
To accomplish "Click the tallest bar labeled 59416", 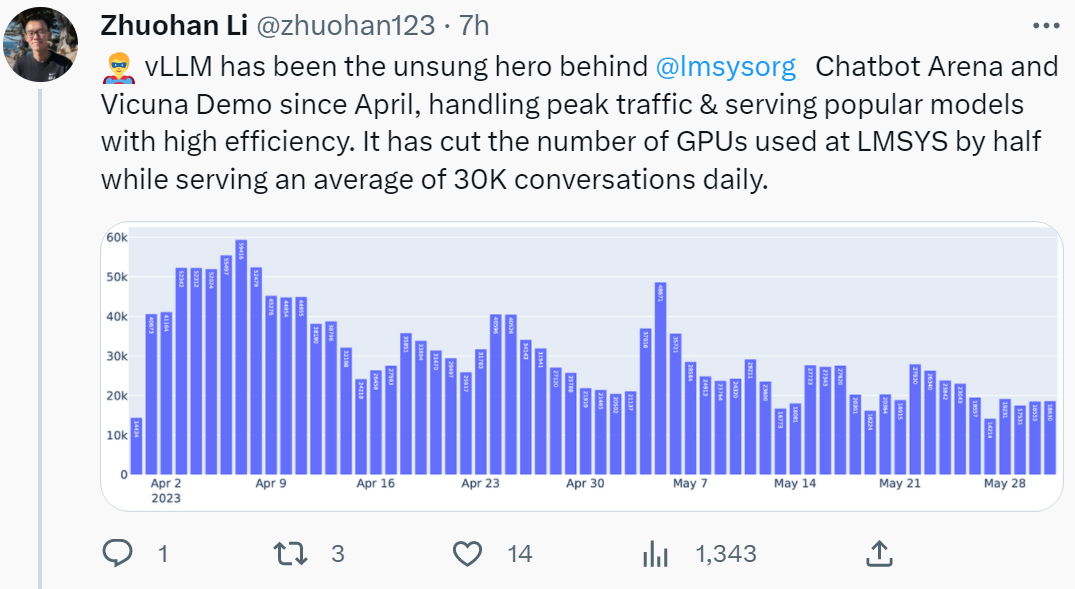I will click(x=241, y=357).
